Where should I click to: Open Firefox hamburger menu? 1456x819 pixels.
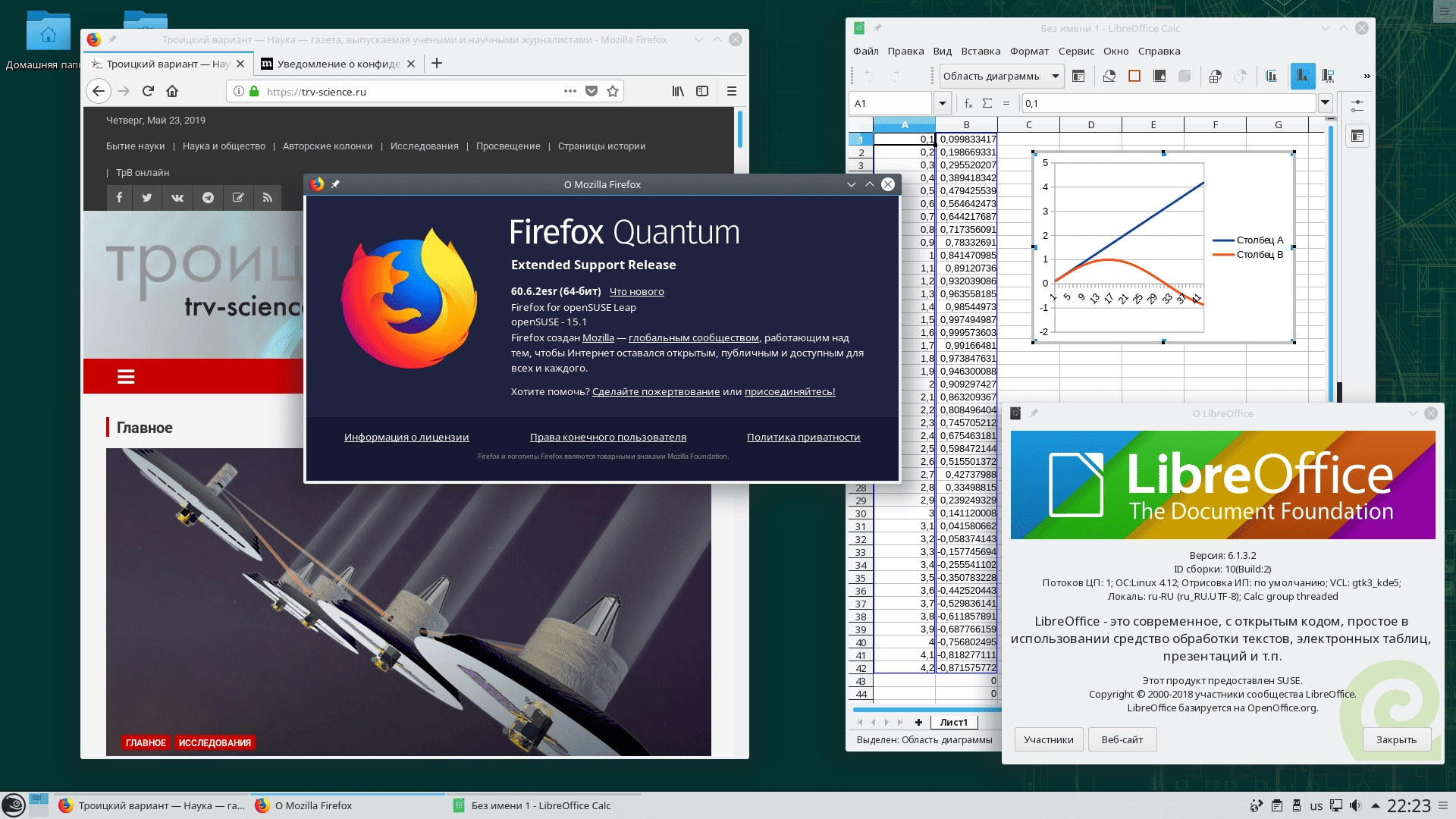coord(732,91)
